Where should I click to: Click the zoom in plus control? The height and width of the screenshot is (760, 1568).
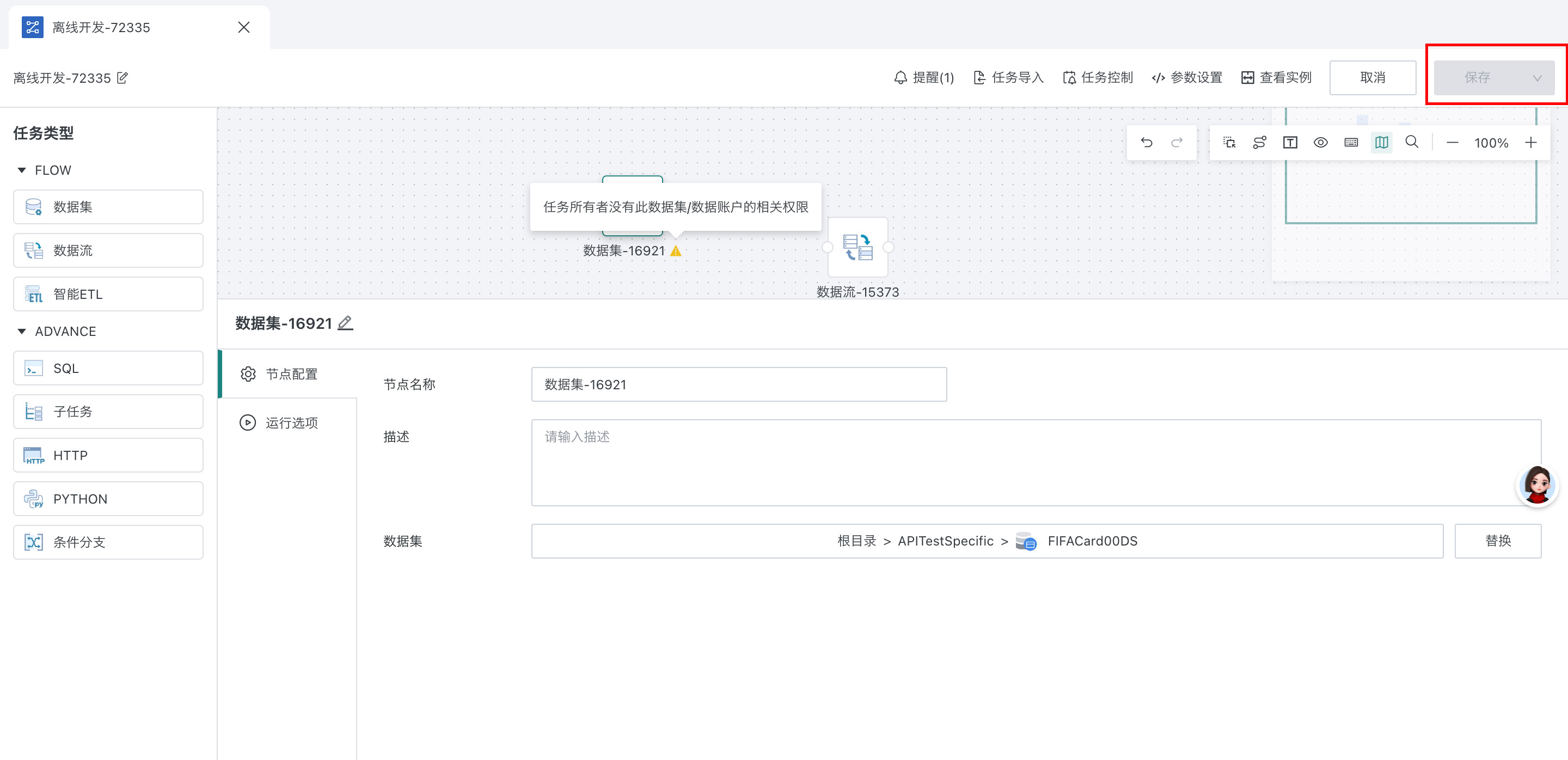point(1530,143)
